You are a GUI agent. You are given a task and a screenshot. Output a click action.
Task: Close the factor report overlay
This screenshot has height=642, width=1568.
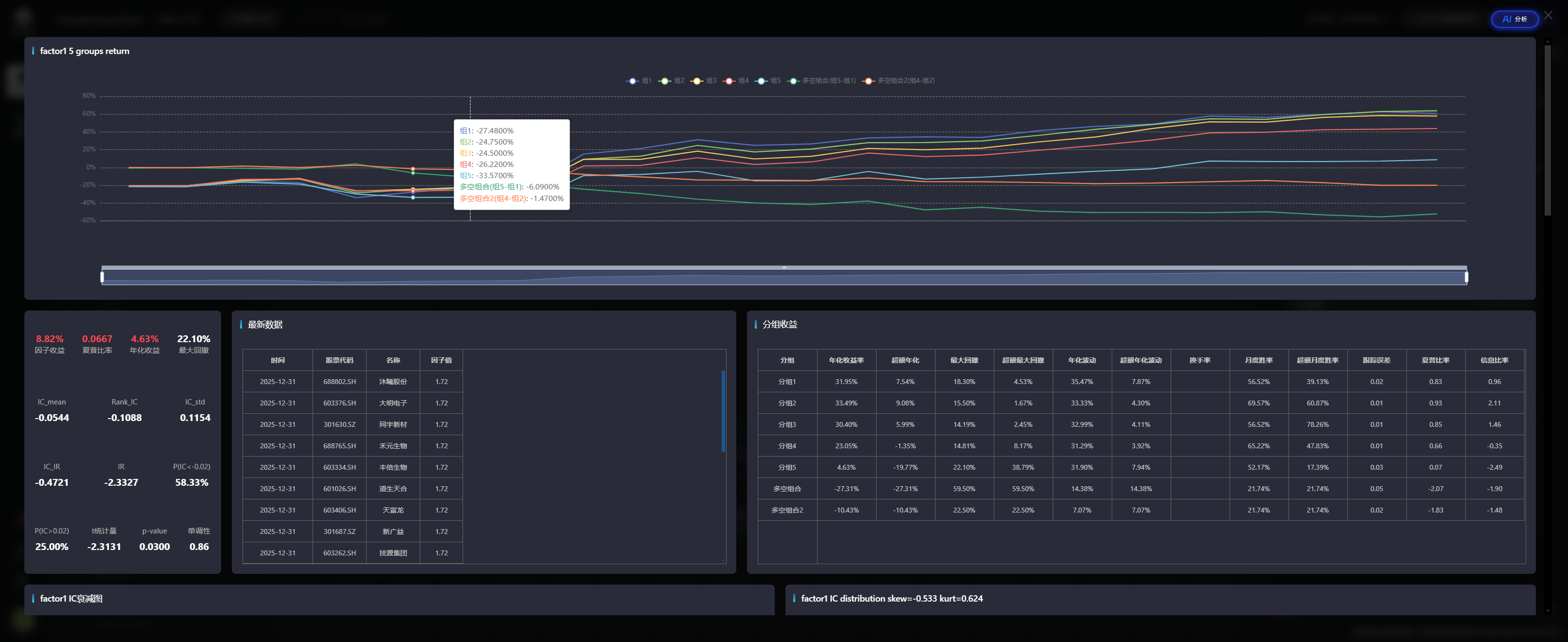tap(1548, 15)
